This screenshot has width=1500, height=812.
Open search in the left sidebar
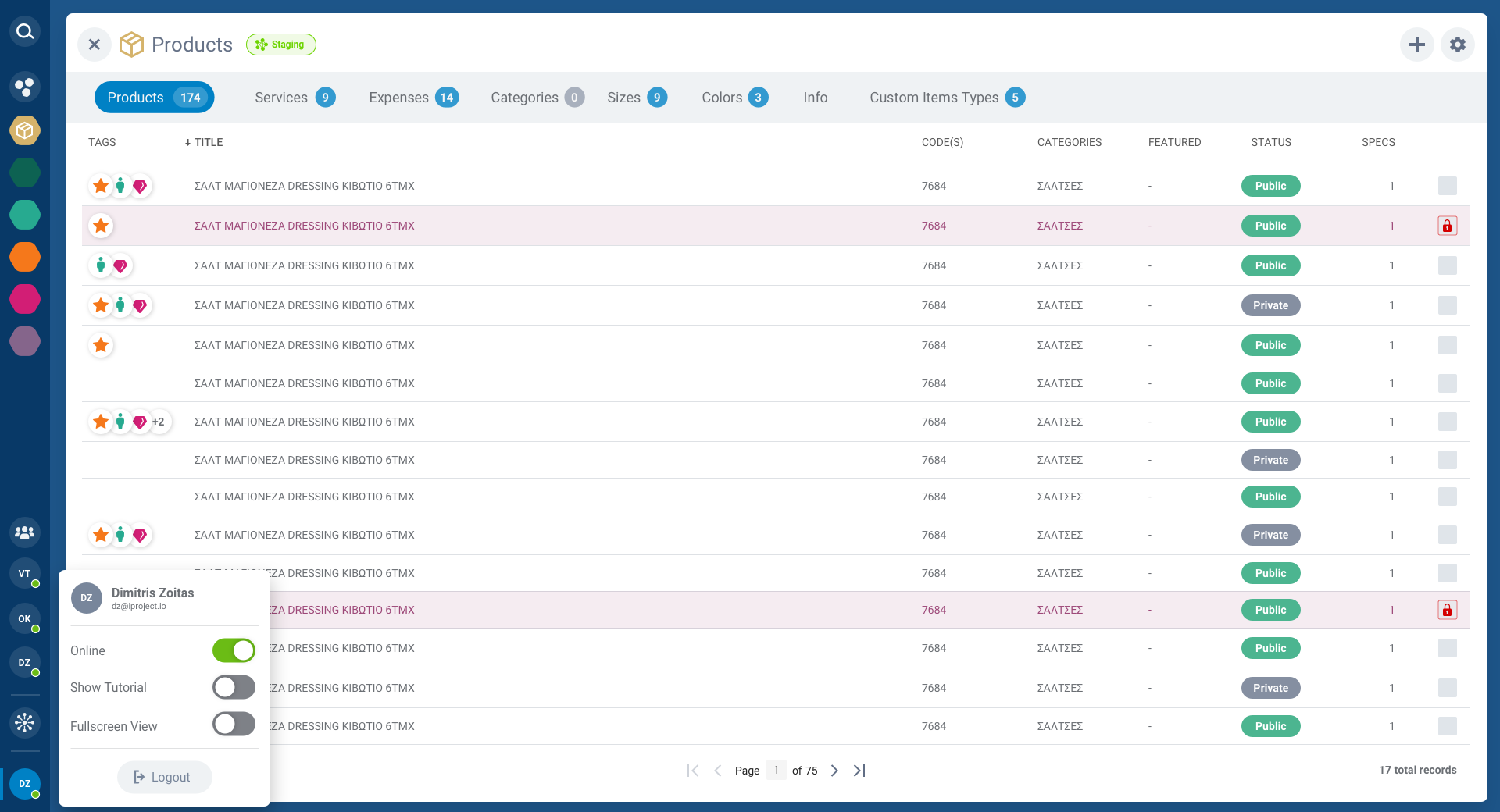[24, 31]
